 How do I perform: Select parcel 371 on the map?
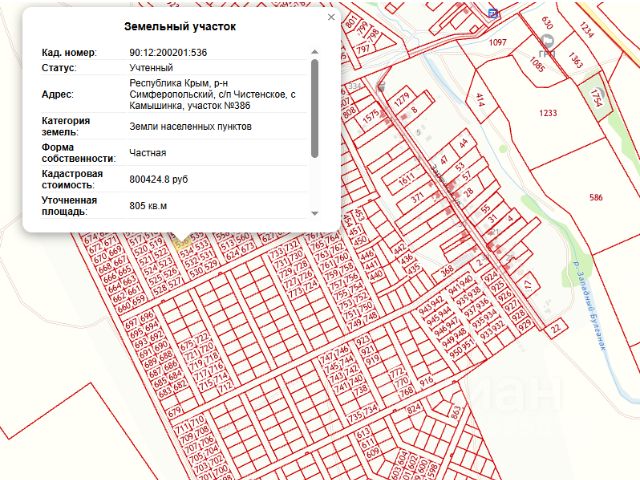coord(418,198)
